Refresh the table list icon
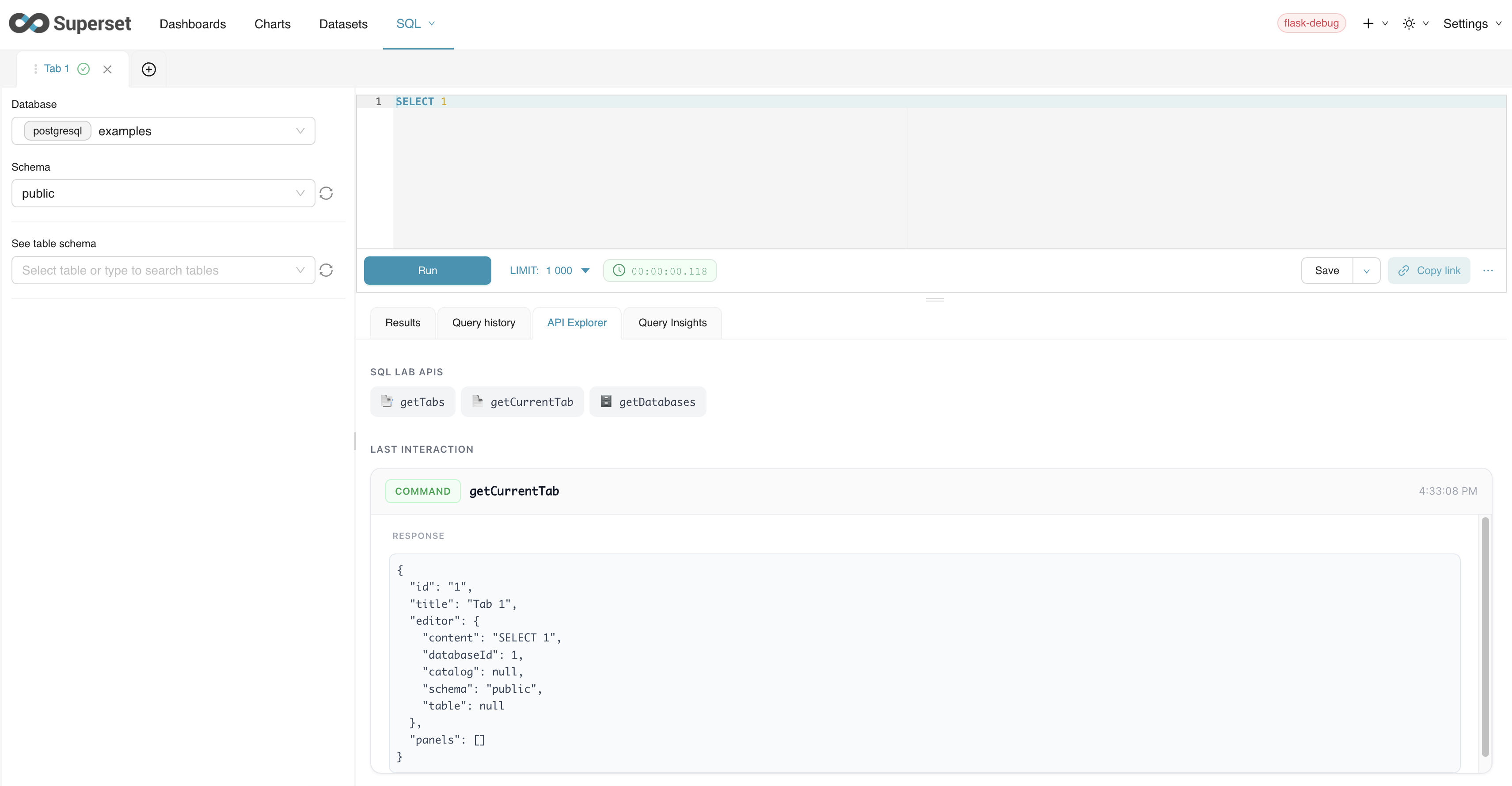Viewport: 1512px width, 786px height. 327,270
